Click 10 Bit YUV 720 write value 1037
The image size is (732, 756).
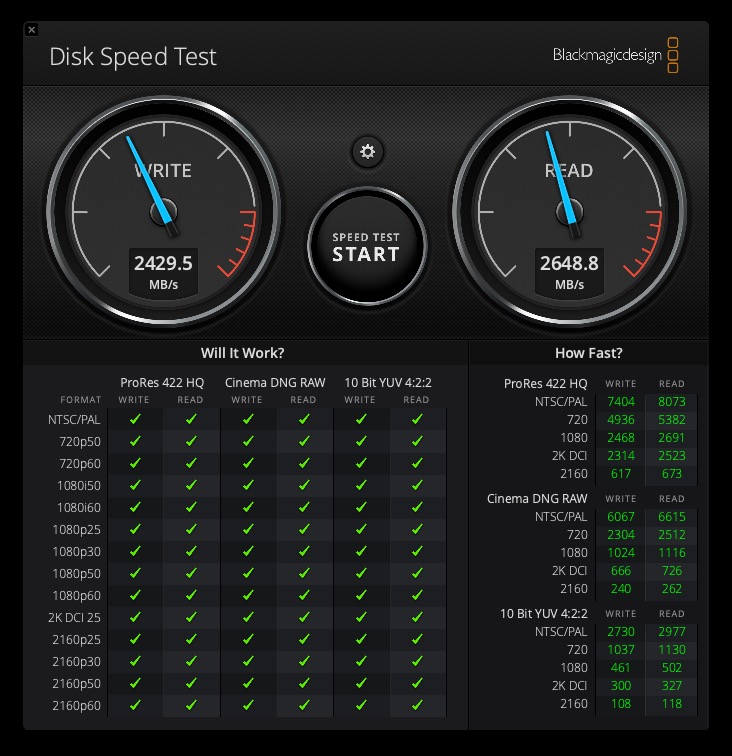point(621,650)
